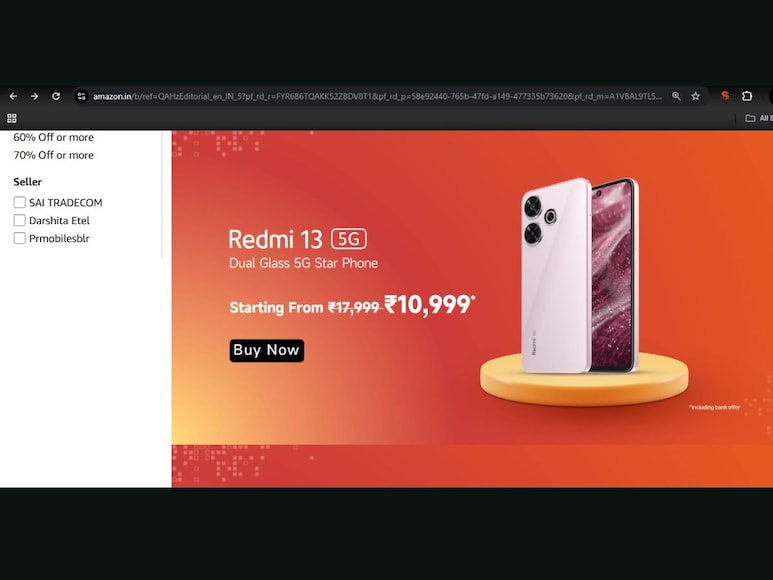Check the SAI TRADECOM seller checkbox
Viewport: 773px width, 580px height.
coord(20,203)
